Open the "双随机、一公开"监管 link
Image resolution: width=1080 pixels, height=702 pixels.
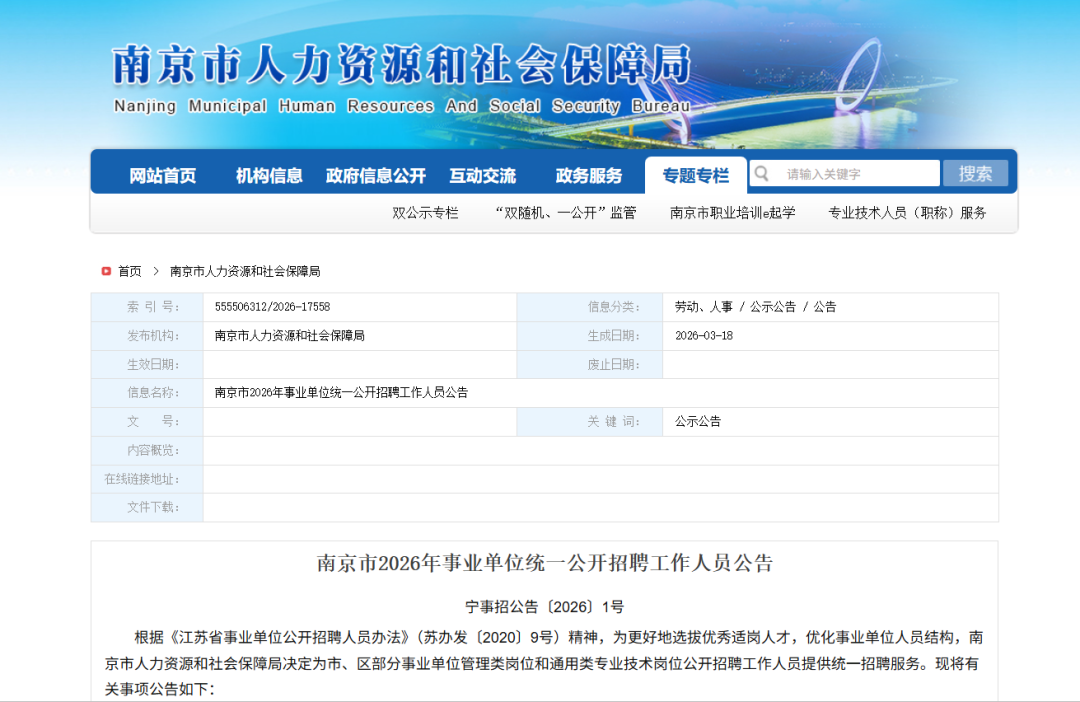click(x=565, y=213)
